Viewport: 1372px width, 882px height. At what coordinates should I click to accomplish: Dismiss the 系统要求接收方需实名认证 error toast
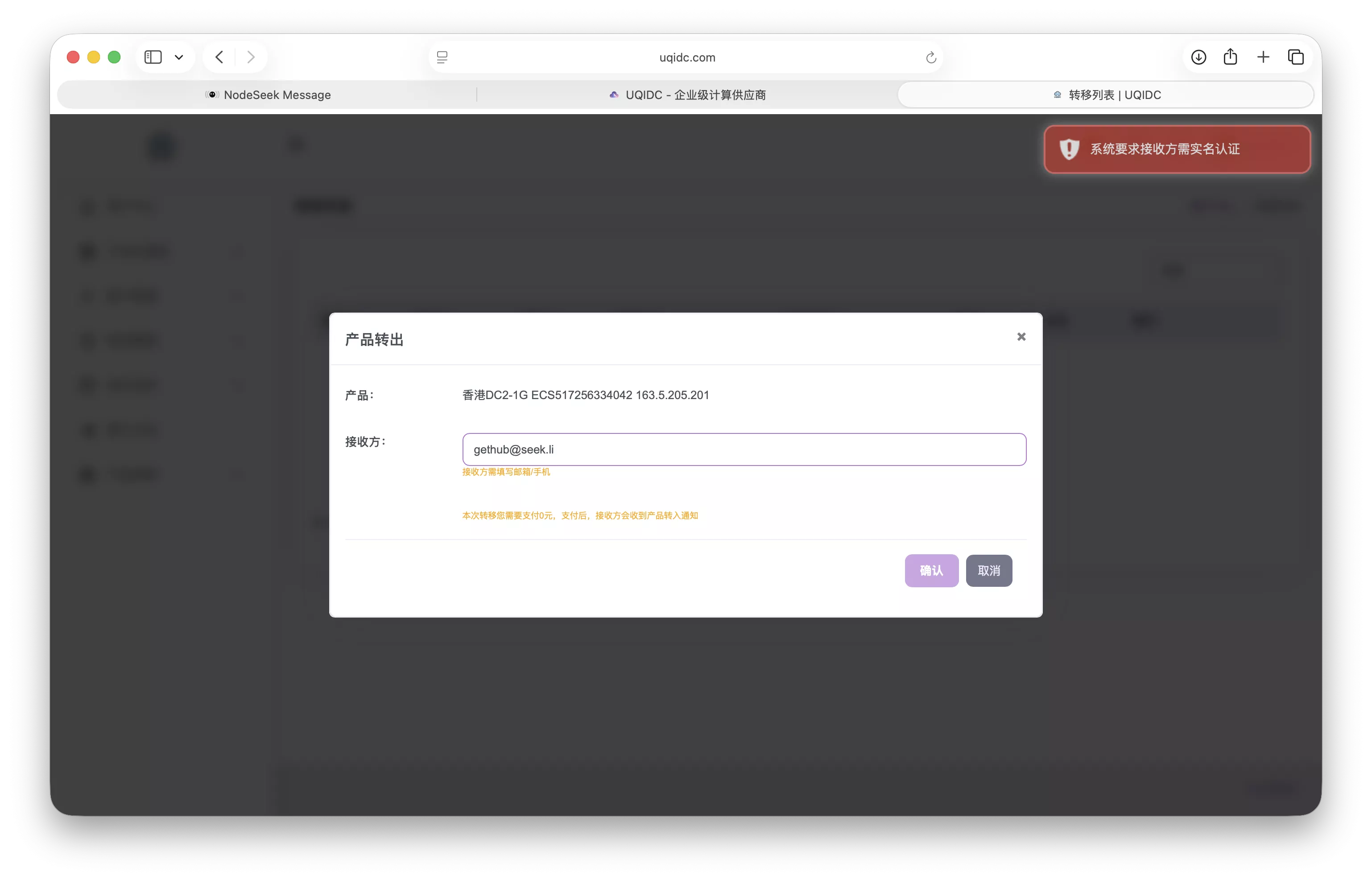click(x=1177, y=149)
